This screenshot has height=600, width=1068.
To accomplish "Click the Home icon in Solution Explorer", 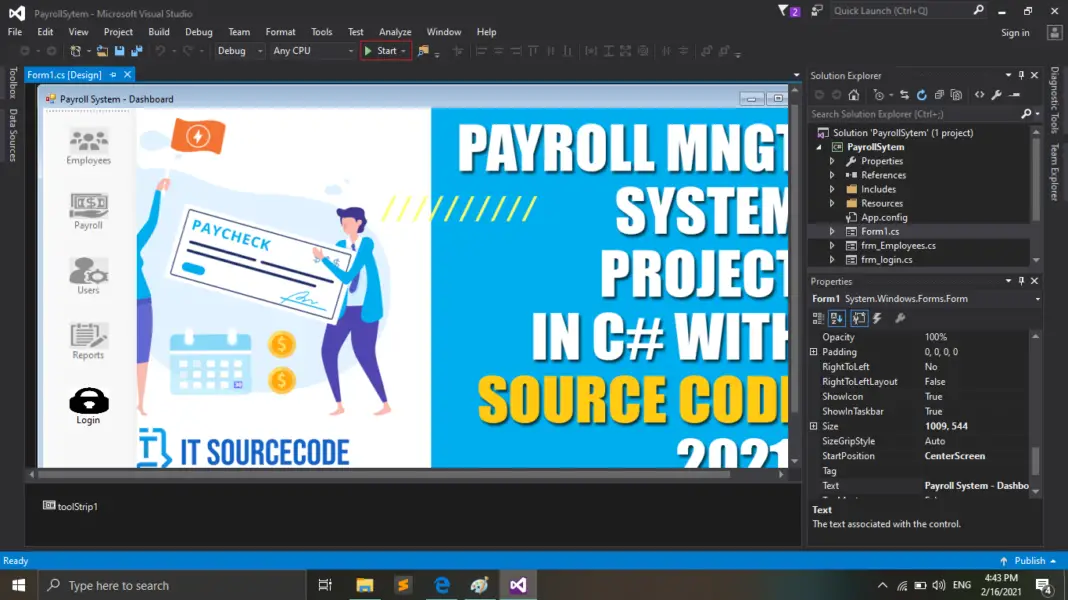I will (854, 95).
